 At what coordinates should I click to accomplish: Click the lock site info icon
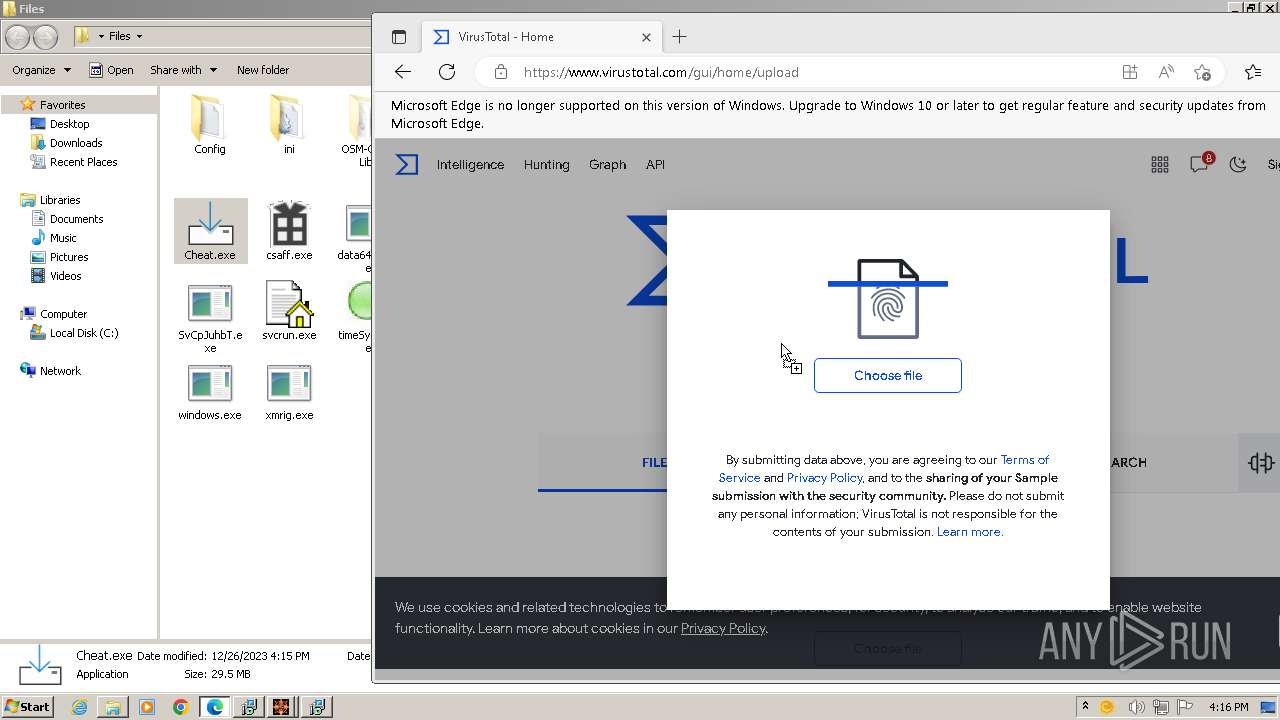[501, 72]
